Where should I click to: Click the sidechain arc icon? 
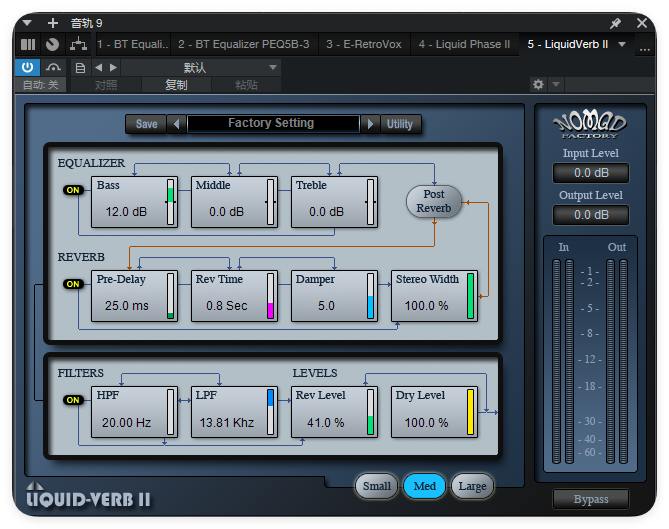tap(53, 67)
